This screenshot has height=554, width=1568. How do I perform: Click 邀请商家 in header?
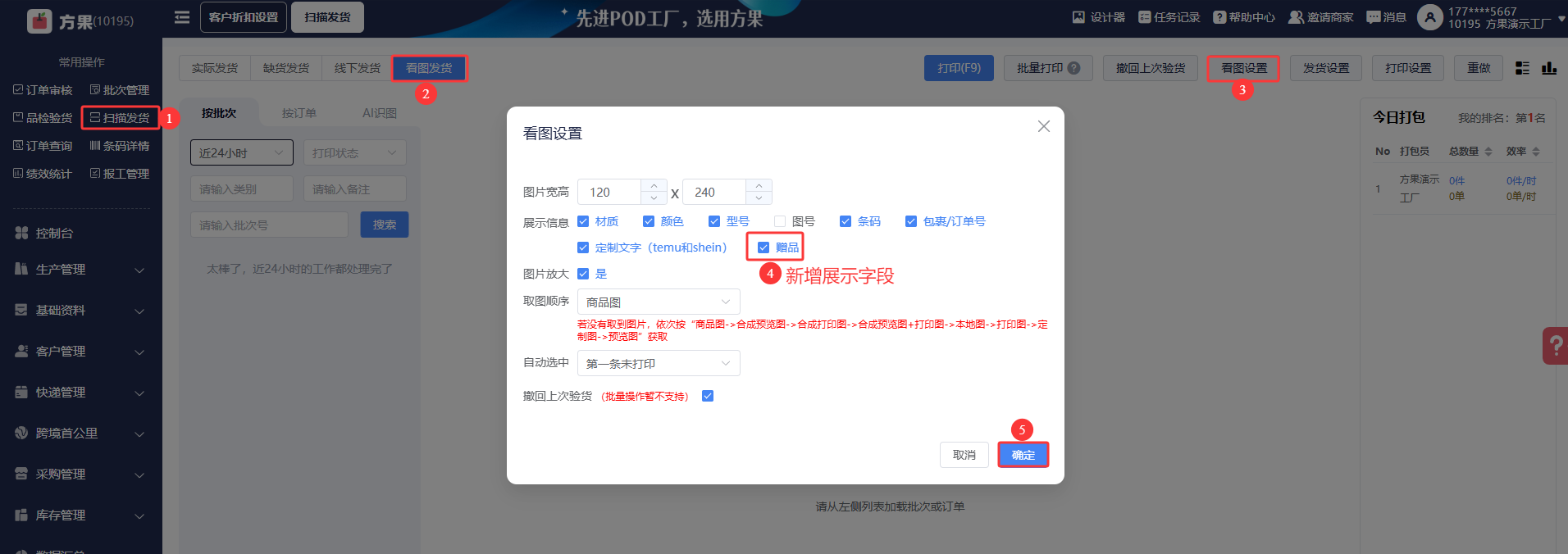(1321, 17)
